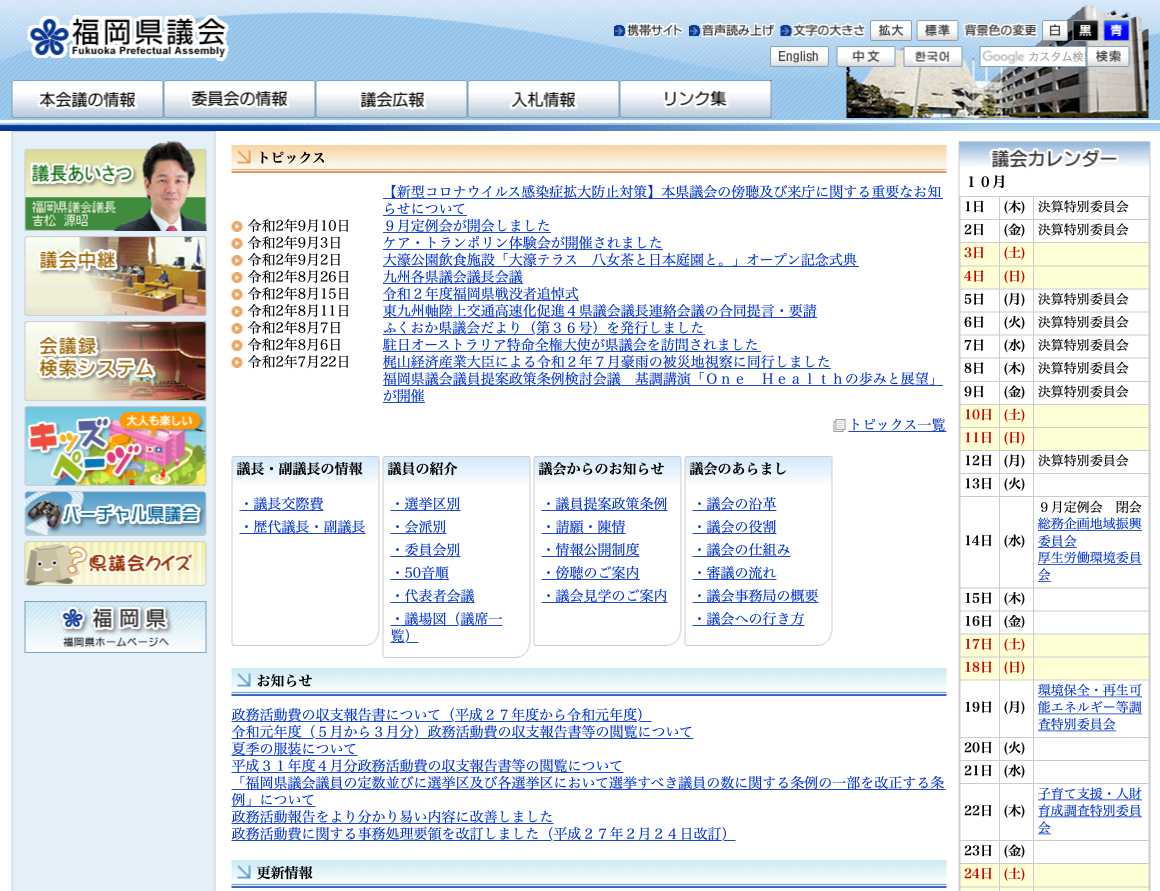Open the キッズページ banner
The height and width of the screenshot is (891, 1160).
click(x=115, y=446)
